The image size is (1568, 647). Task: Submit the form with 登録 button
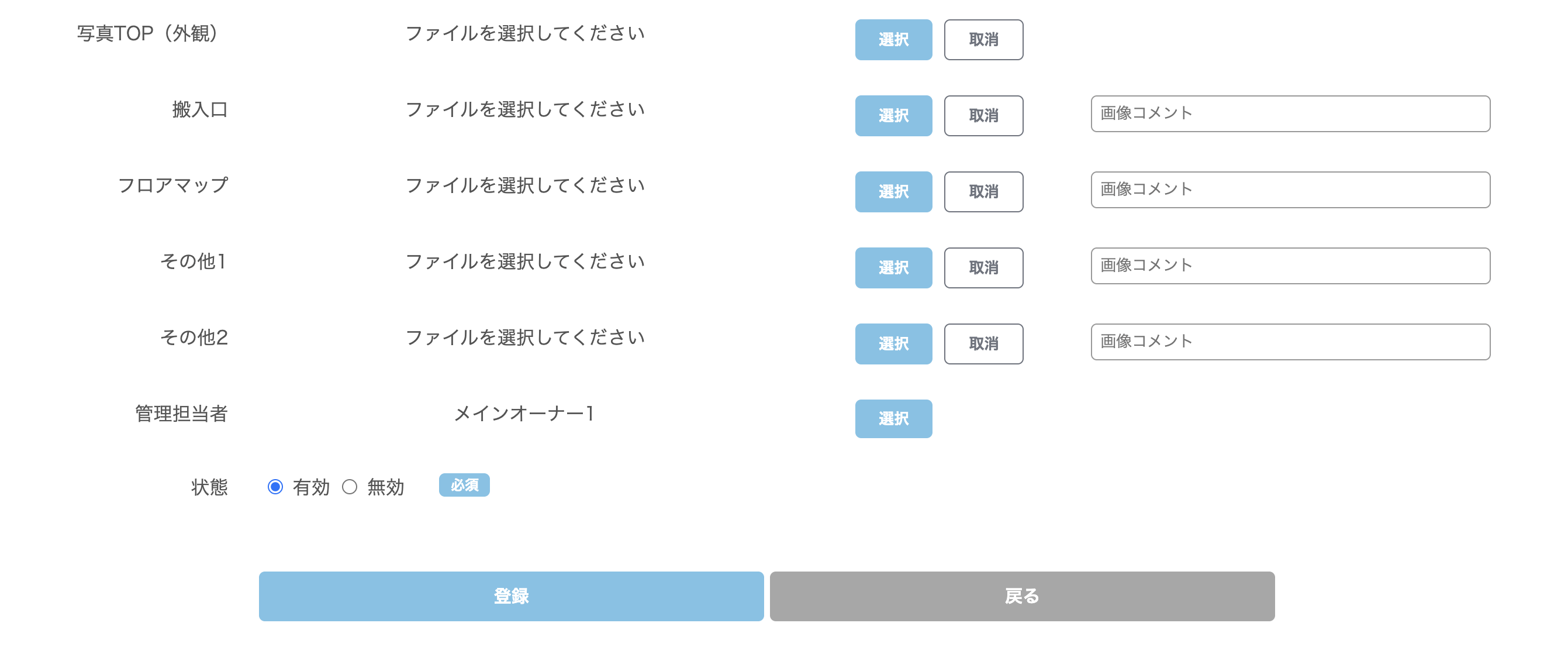(511, 597)
